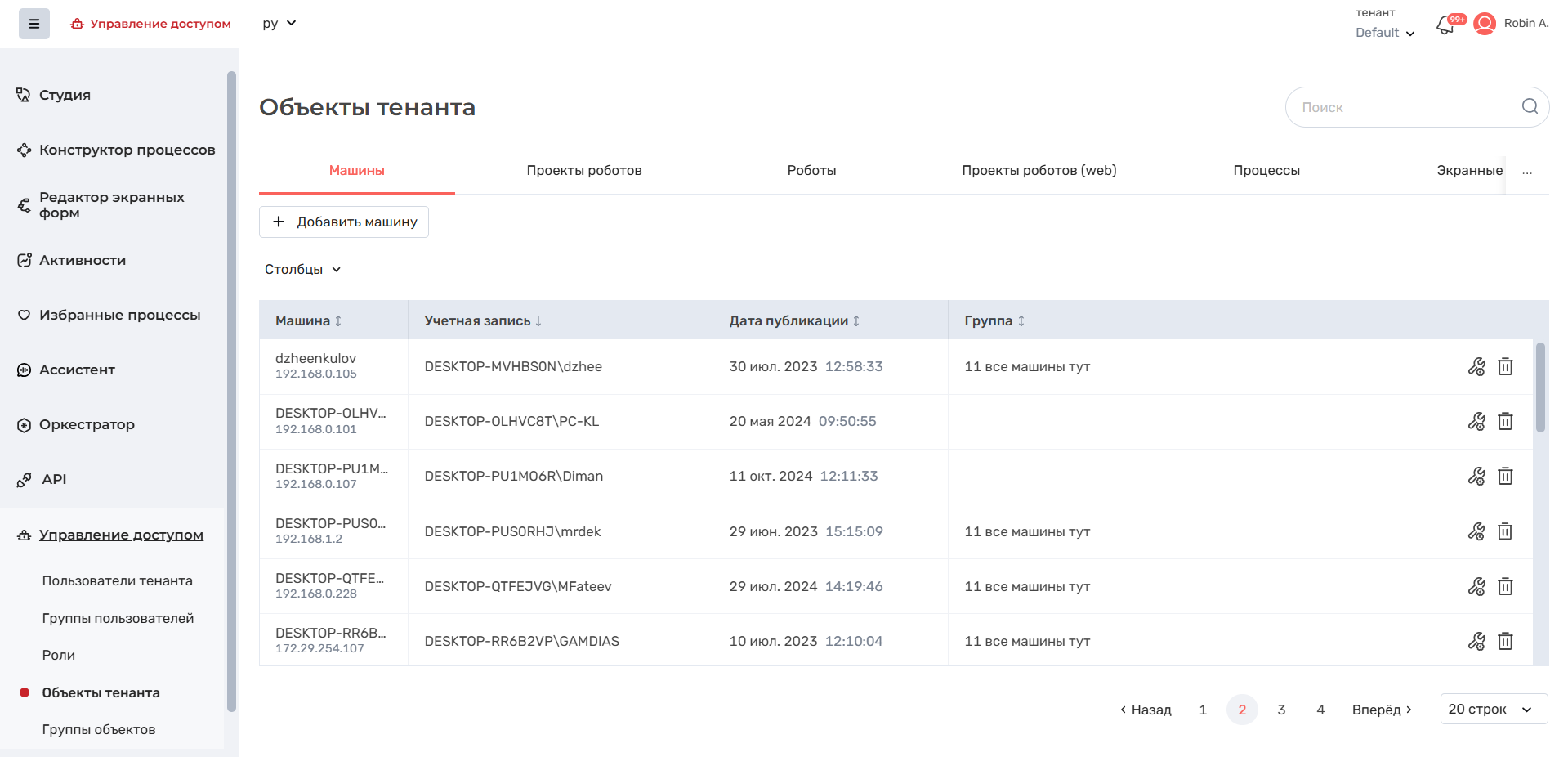Open the тенант Default dropdown
Screen dimensions: 1568x757
coord(1384,33)
